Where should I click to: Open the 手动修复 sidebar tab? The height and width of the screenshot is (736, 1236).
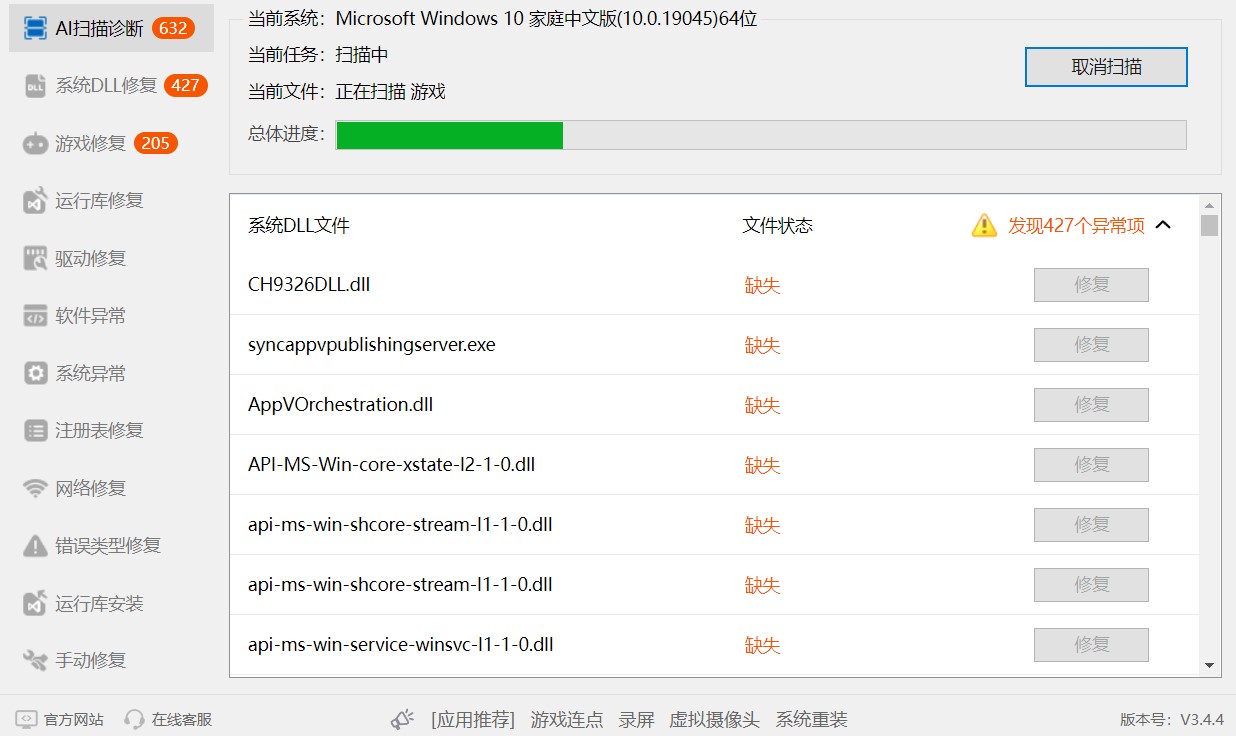90,661
